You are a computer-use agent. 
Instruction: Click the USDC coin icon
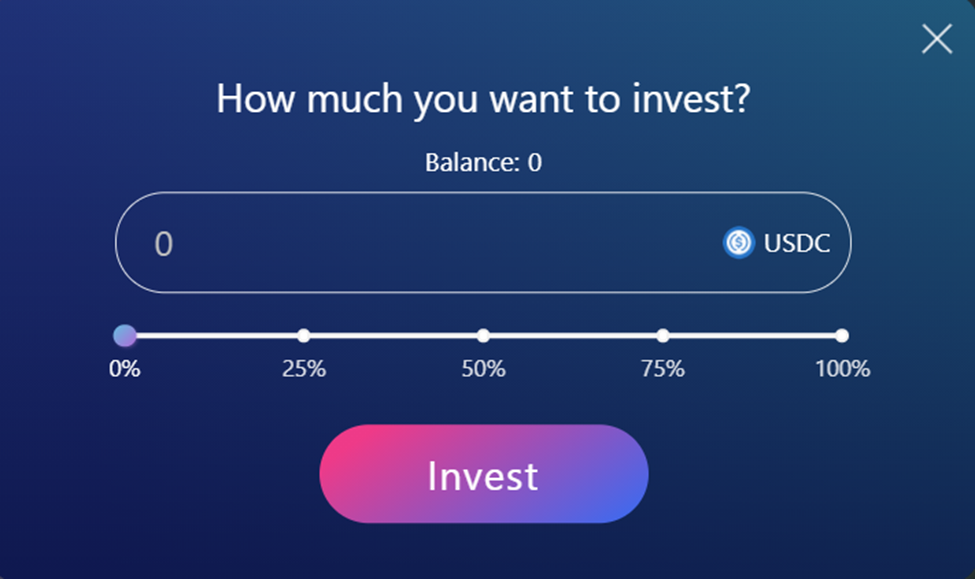(738, 242)
